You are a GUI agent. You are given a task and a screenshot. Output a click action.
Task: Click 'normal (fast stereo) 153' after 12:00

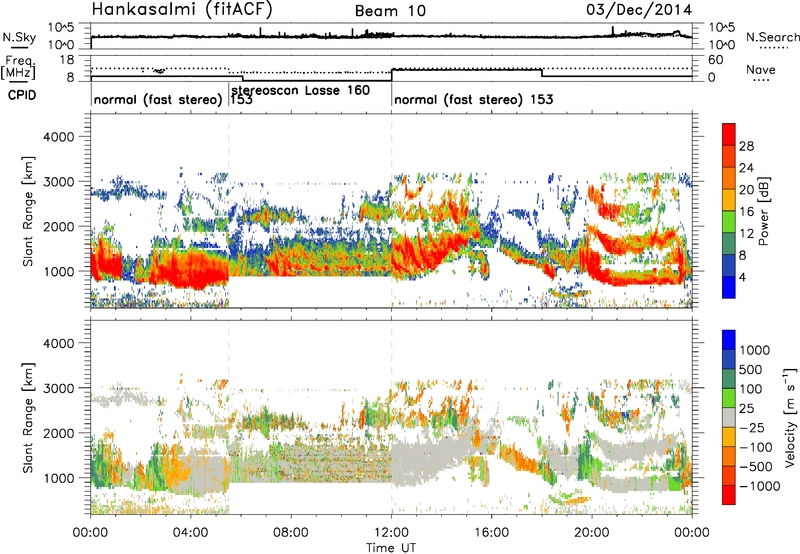tap(473, 99)
